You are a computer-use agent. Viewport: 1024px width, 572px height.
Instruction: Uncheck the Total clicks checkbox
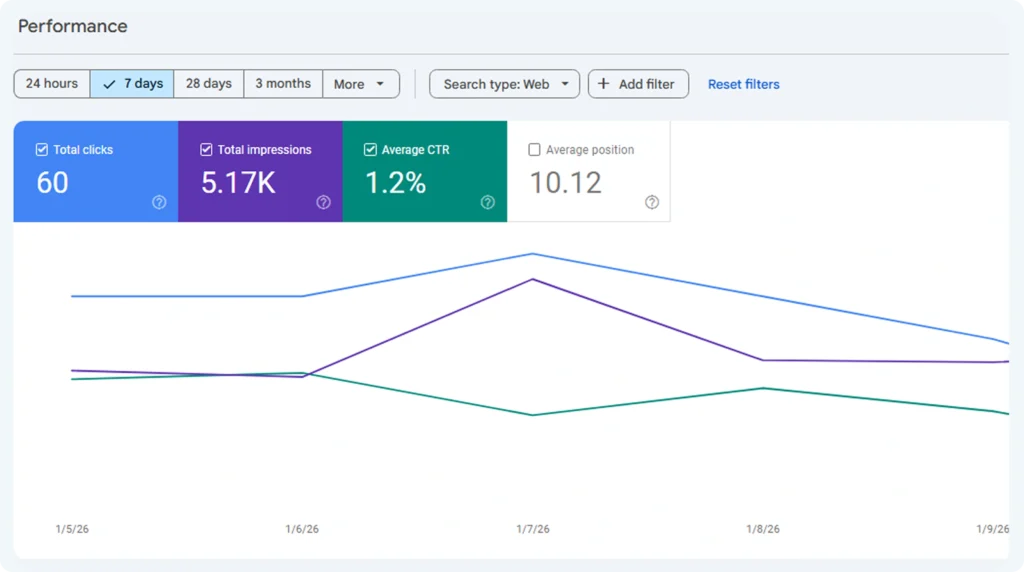(x=42, y=150)
